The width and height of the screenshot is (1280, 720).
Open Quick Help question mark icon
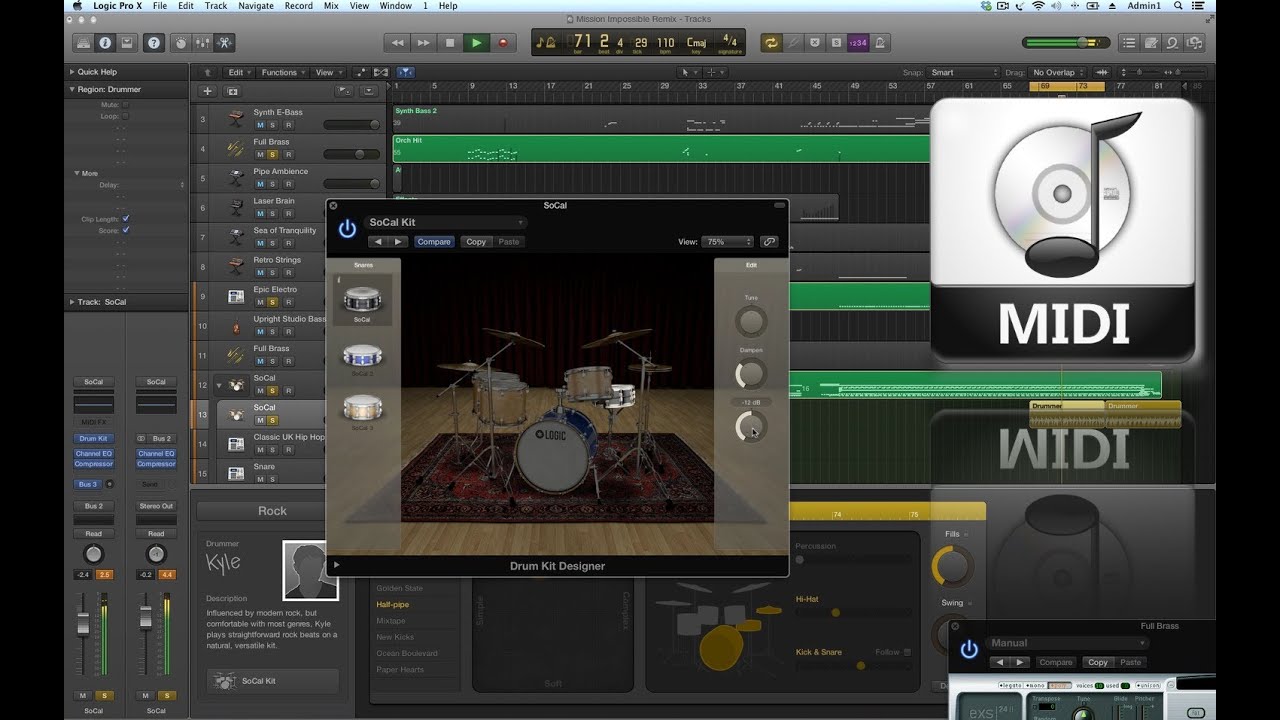point(154,43)
